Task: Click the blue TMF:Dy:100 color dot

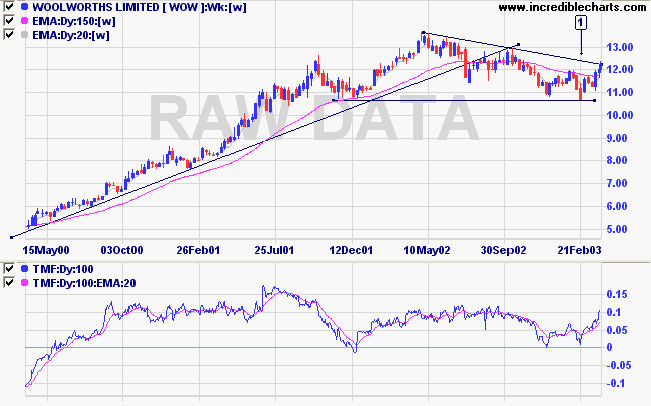Action: coord(24,269)
